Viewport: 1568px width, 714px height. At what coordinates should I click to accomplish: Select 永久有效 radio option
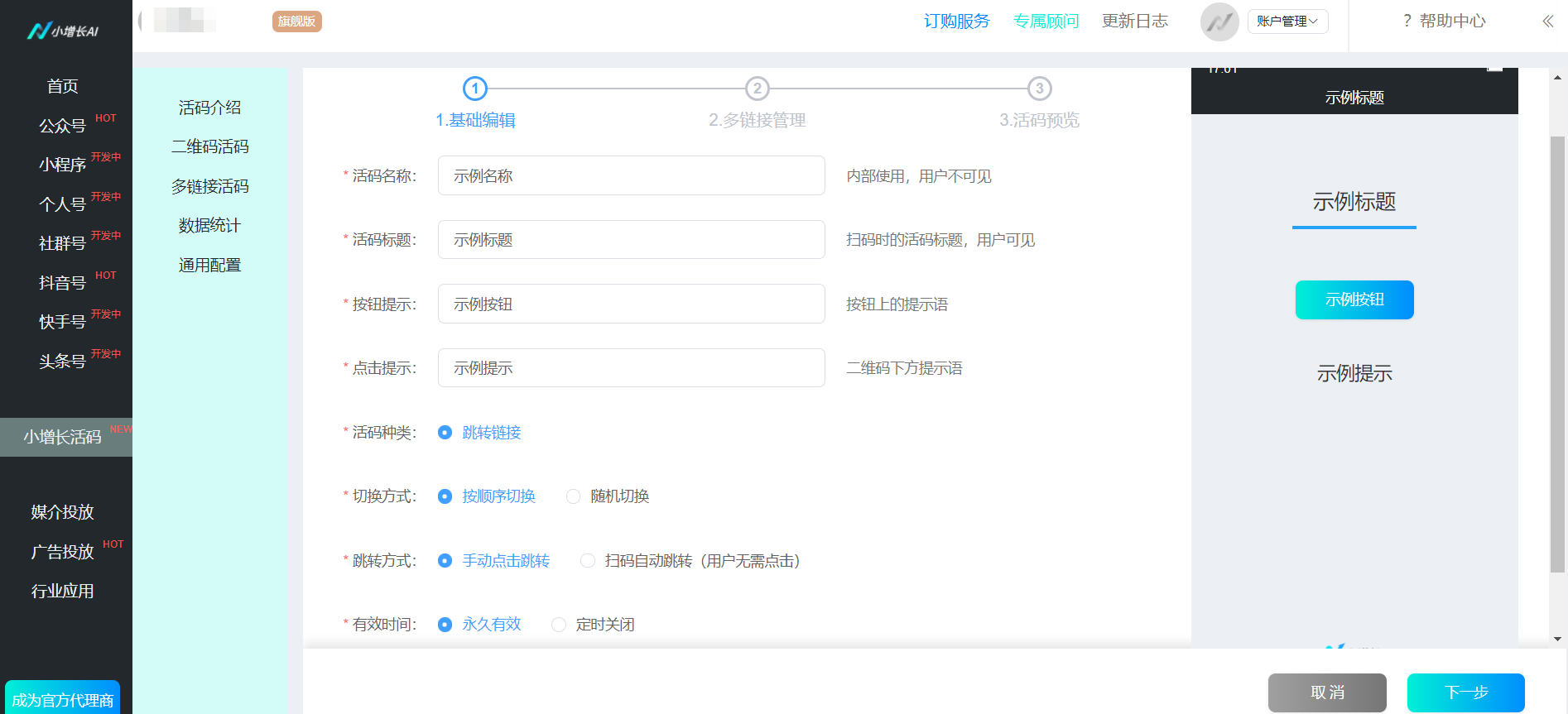(445, 625)
